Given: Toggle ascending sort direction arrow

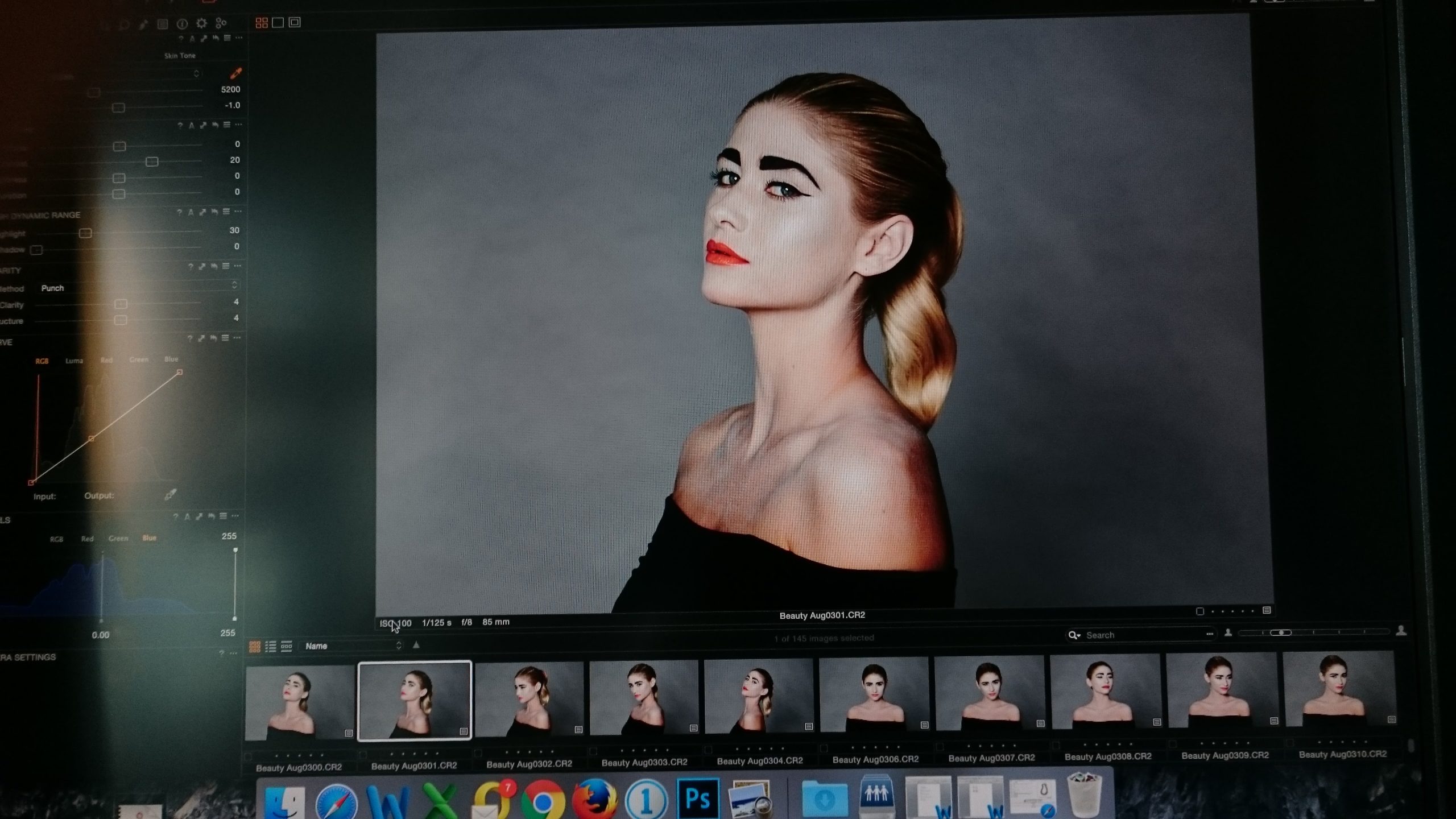Looking at the screenshot, I should (x=416, y=645).
